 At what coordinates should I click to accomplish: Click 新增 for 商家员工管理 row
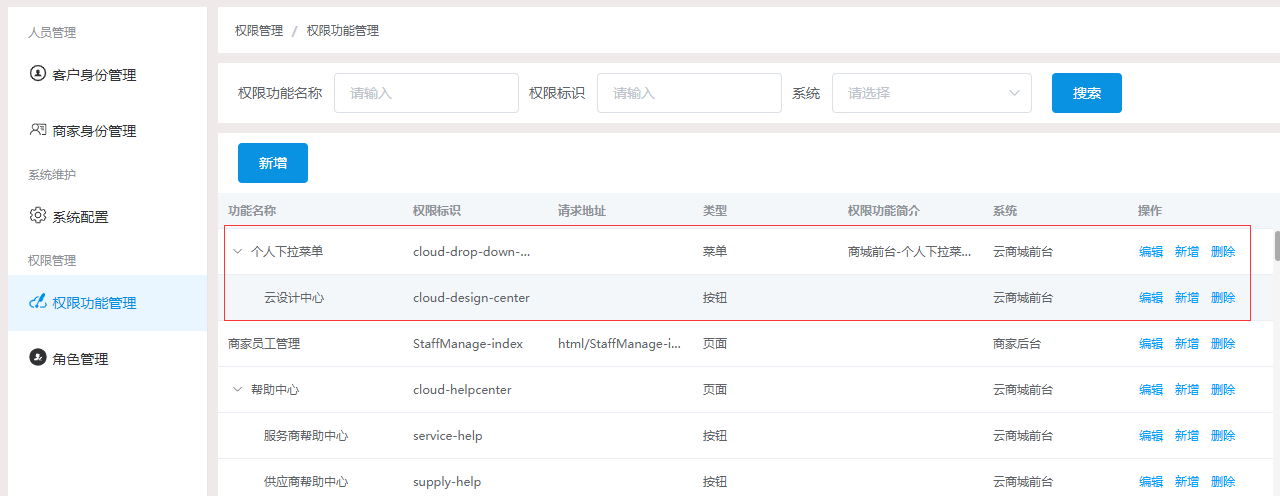tap(1187, 344)
